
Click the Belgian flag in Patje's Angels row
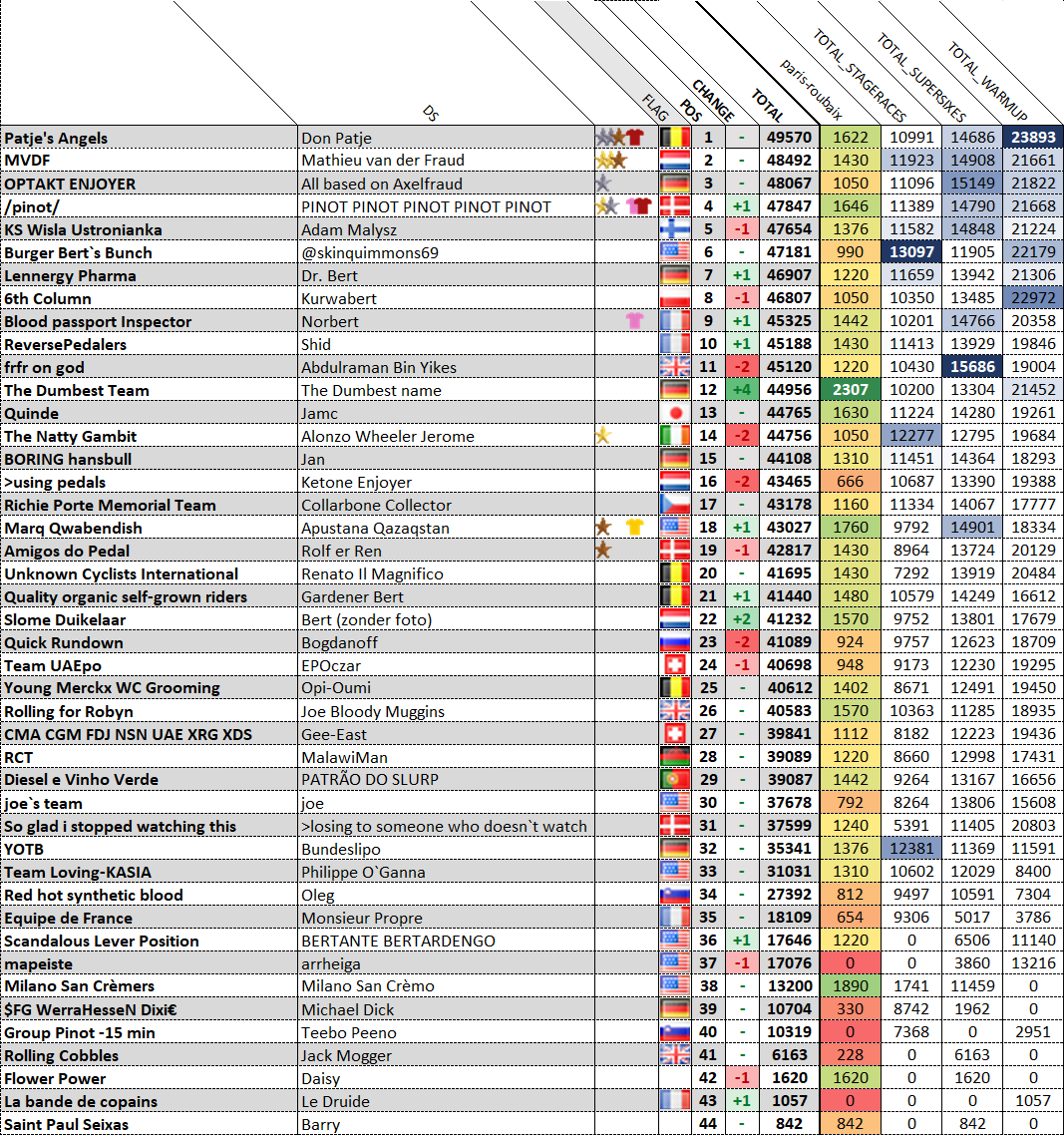674,137
